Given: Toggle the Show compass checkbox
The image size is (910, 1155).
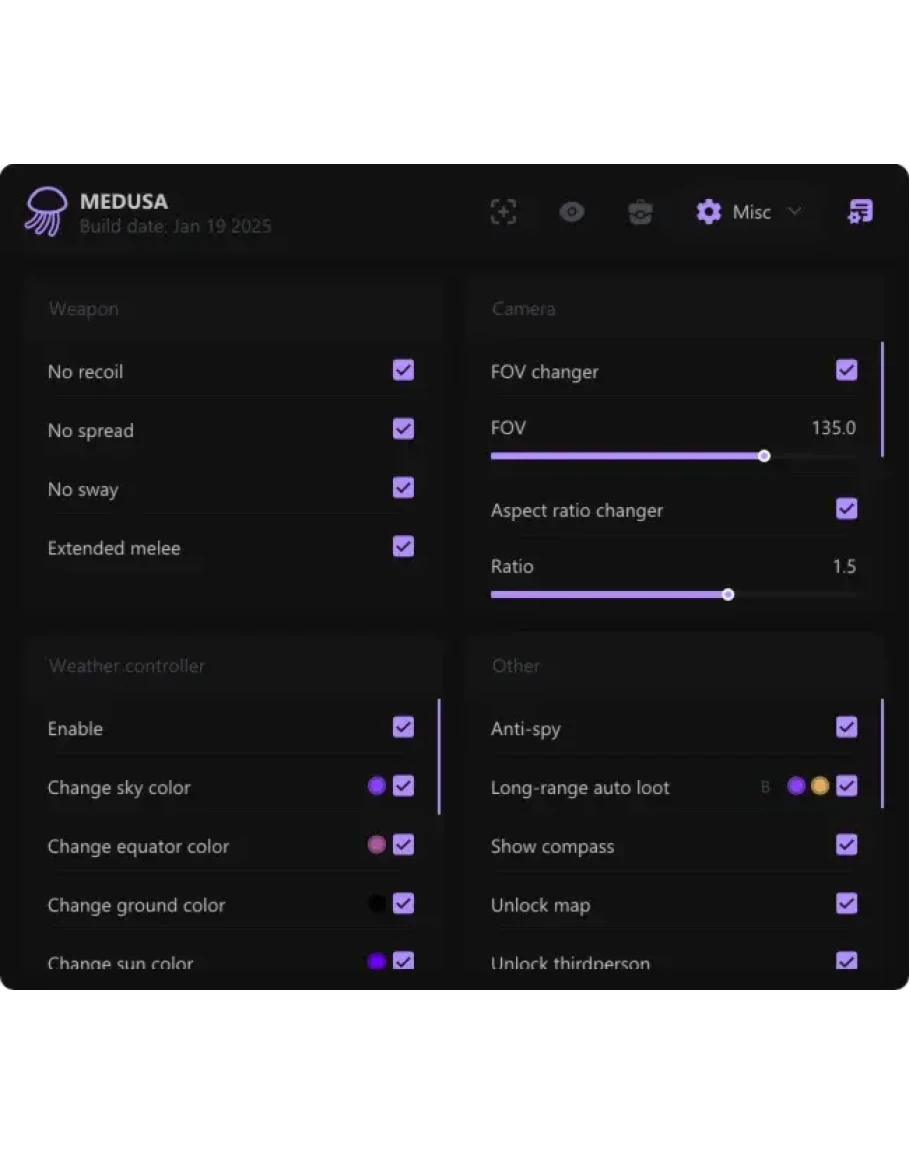Looking at the screenshot, I should tap(846, 845).
